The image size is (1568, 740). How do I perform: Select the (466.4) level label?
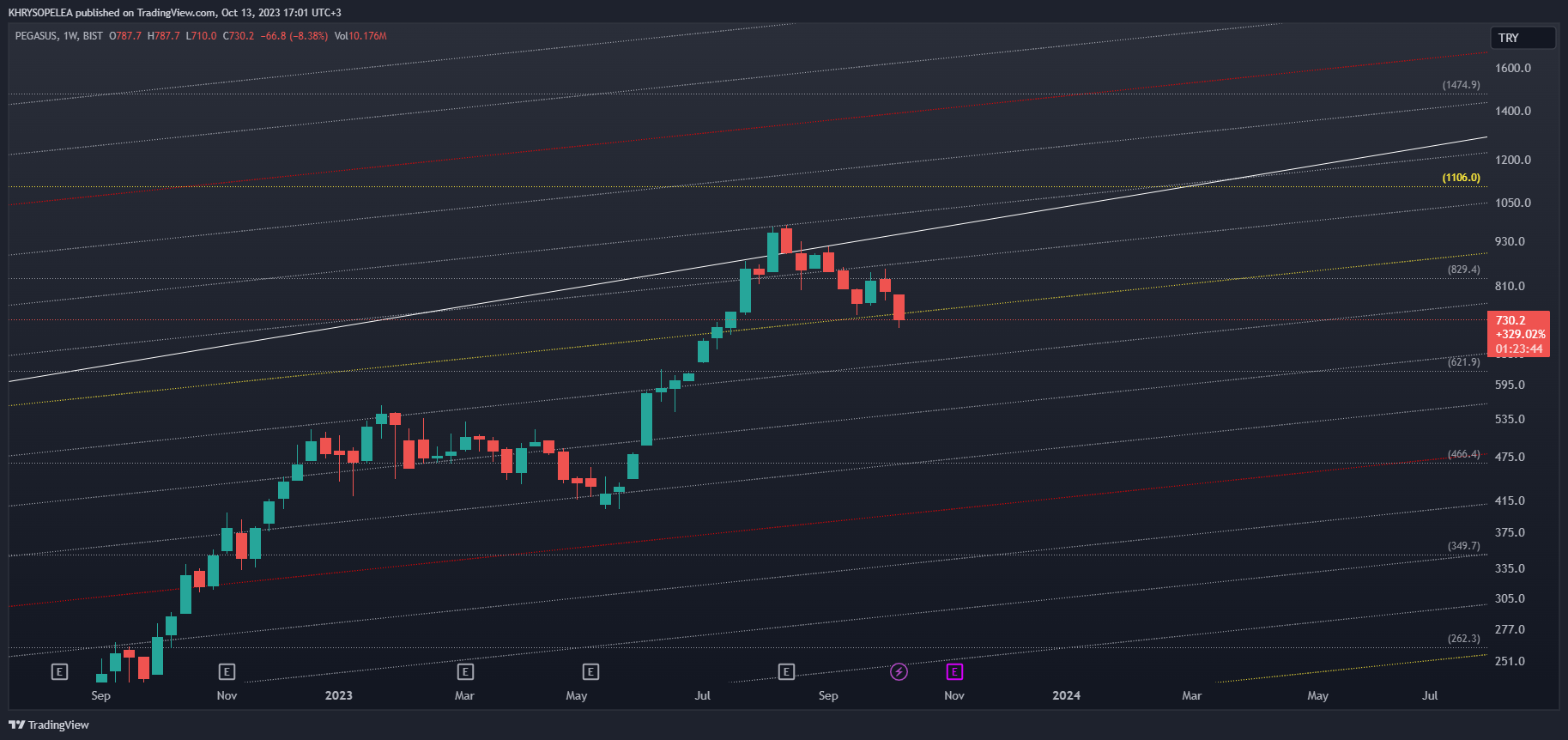coord(1463,454)
